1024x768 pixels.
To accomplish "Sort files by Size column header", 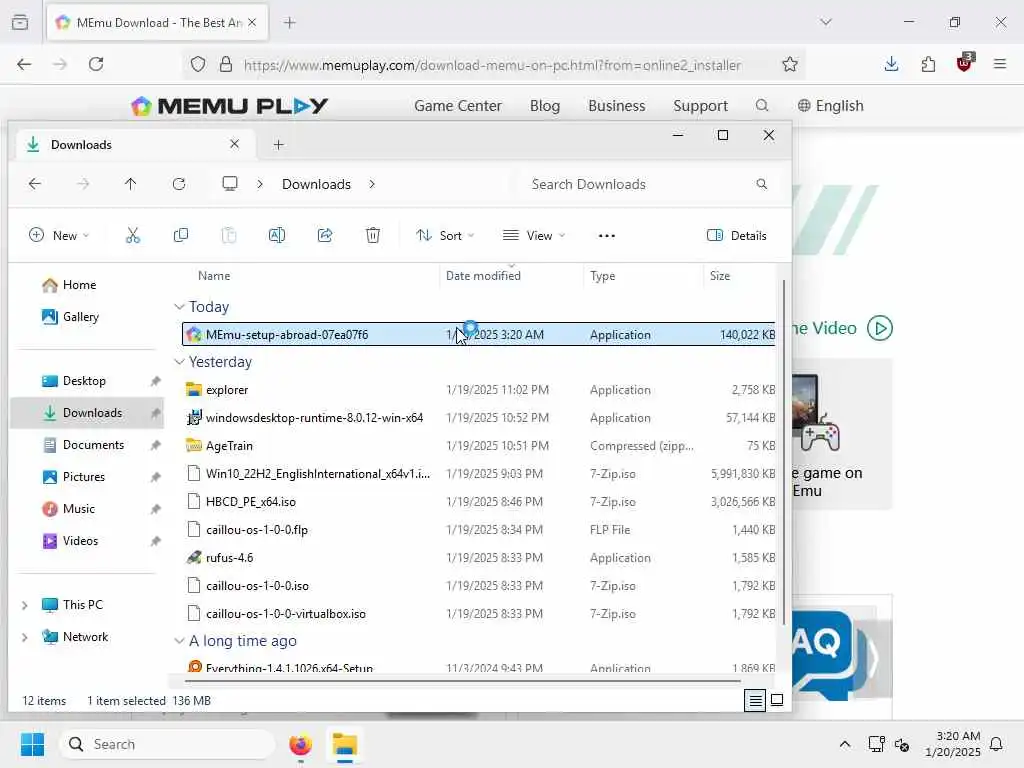I will tap(739, 276).
